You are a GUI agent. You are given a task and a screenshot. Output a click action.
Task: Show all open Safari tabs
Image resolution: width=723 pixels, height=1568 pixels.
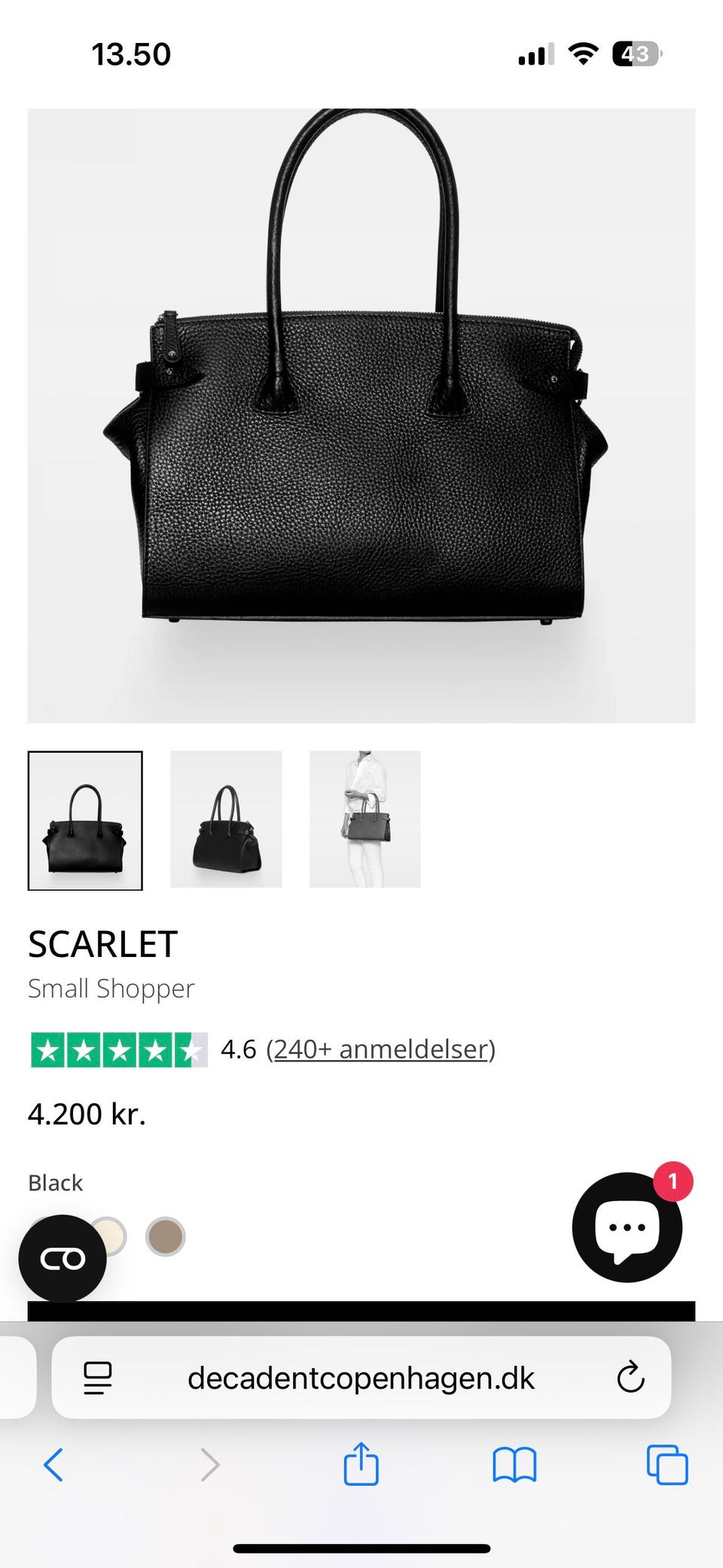[667, 1465]
